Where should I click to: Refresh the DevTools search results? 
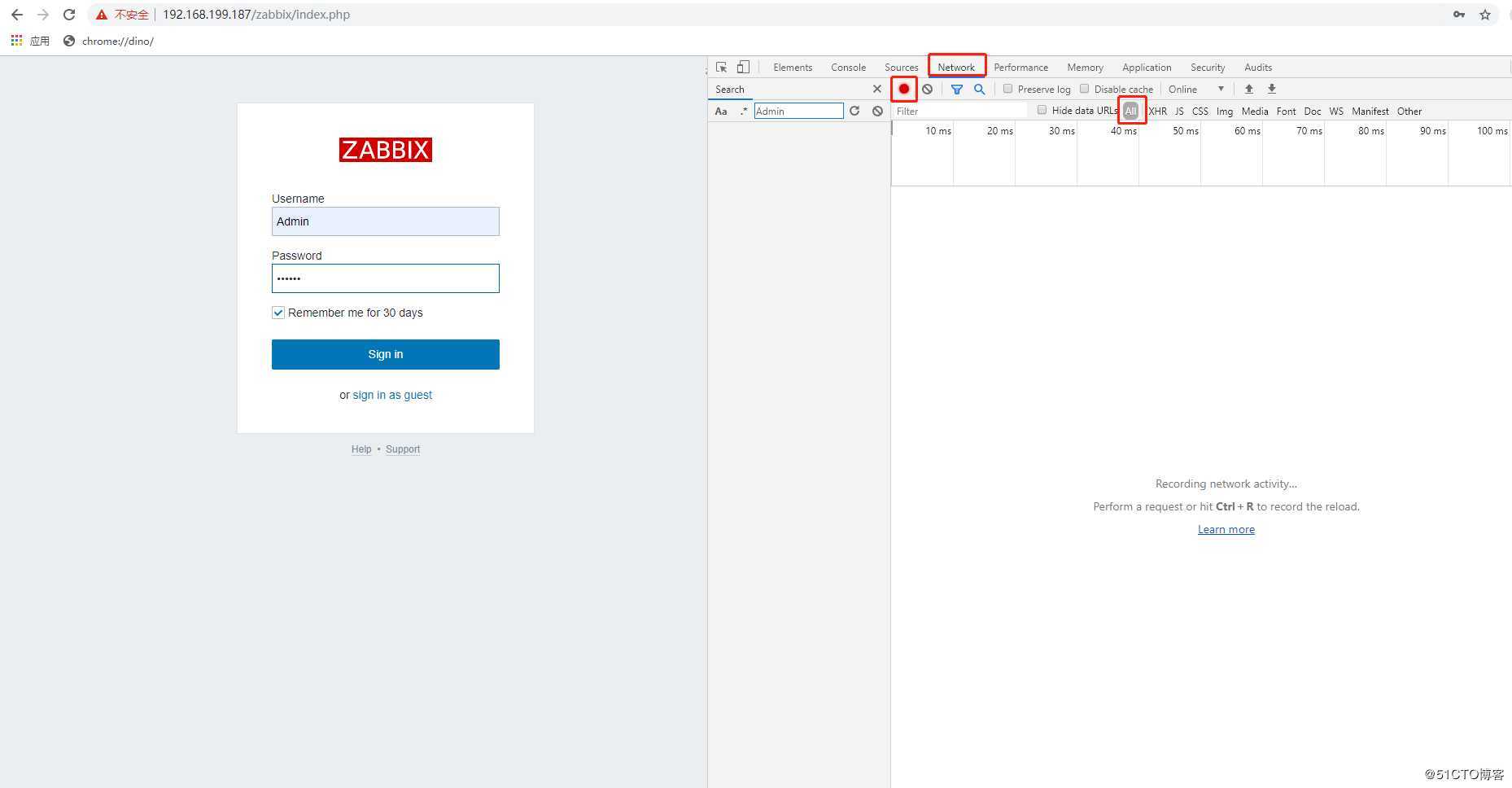pos(854,111)
